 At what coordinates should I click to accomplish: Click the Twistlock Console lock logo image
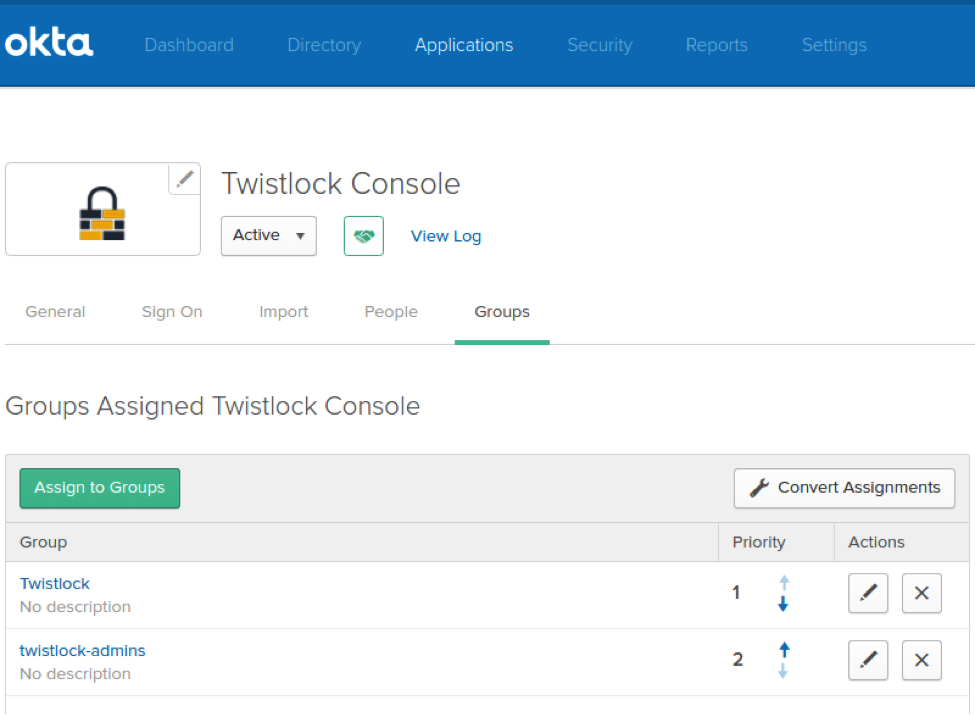pos(102,213)
